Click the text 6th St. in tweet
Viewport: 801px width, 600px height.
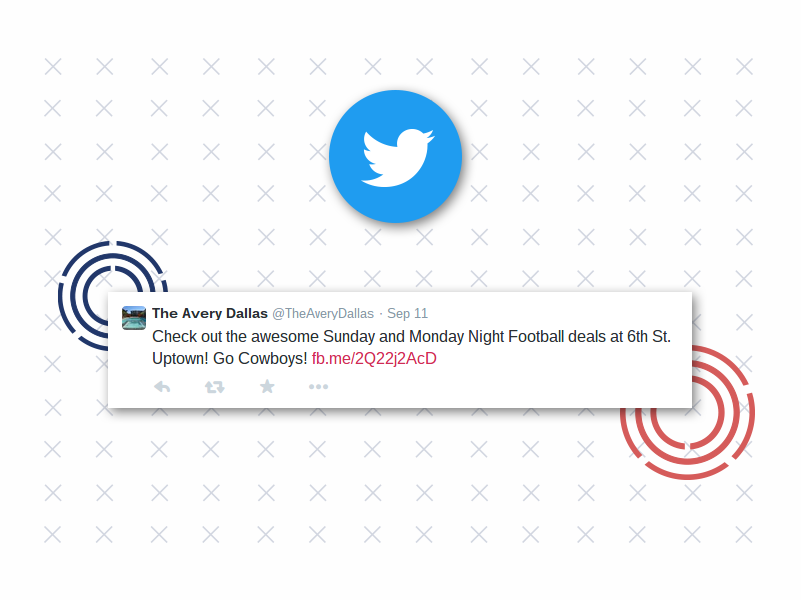[x=649, y=337]
